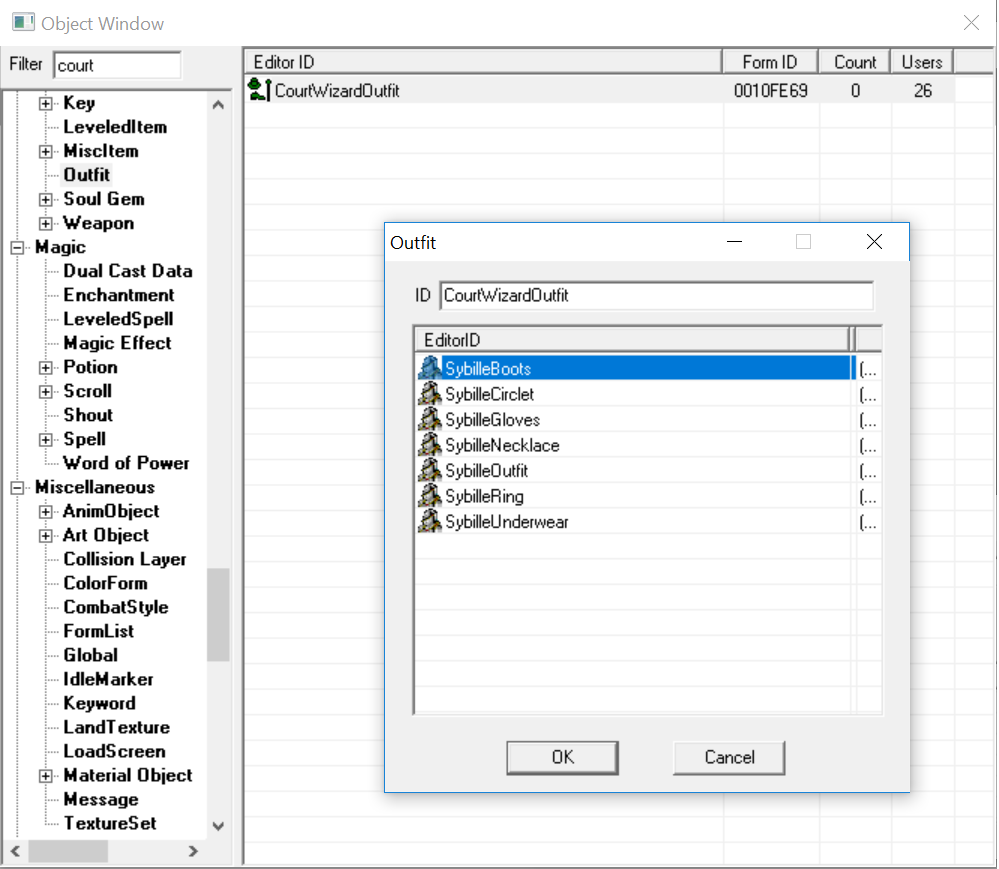The image size is (999, 869).
Task: Click the SybilleGloves armor icon
Action: click(429, 419)
